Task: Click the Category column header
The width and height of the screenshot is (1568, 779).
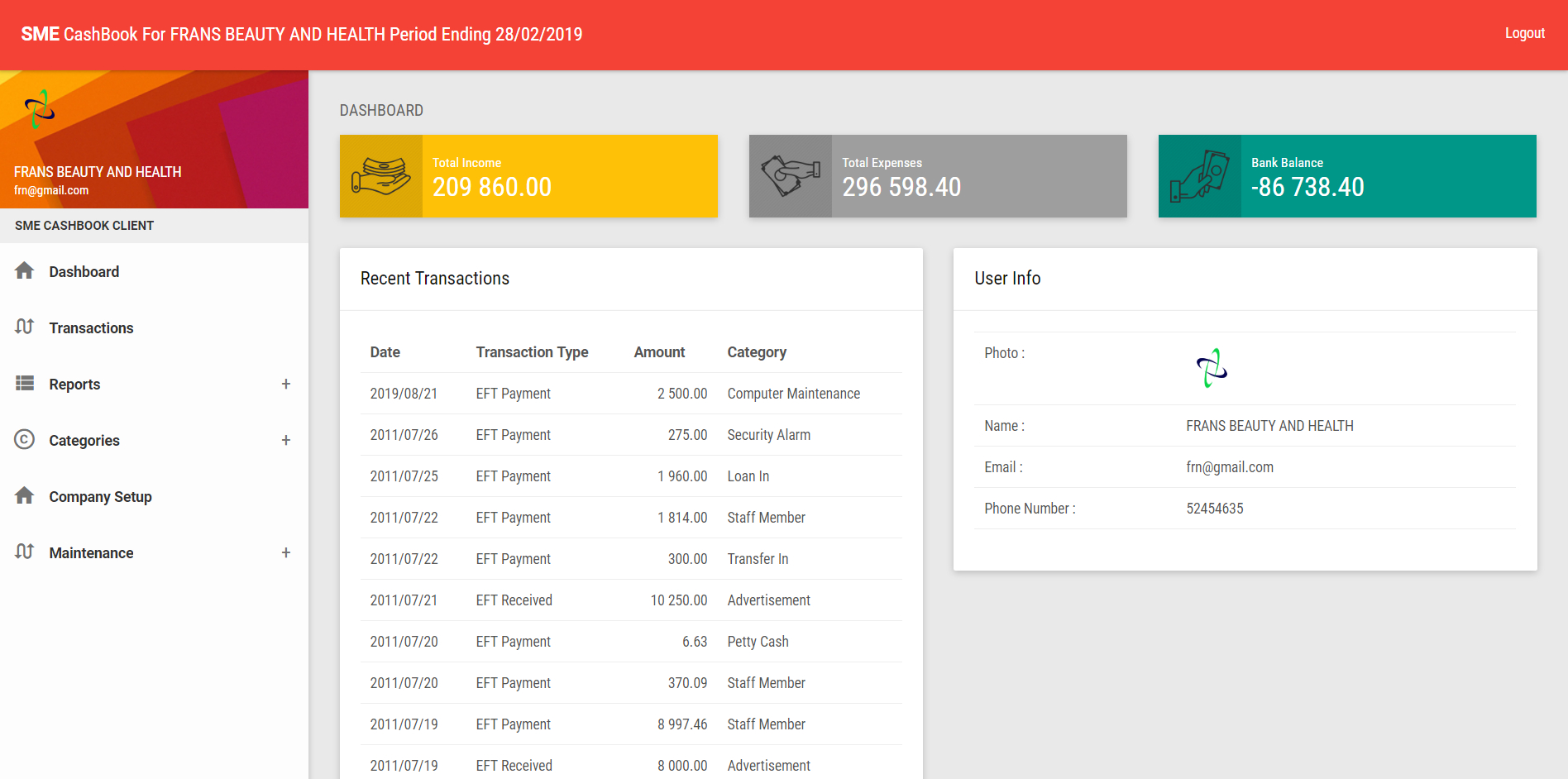Action: (x=757, y=352)
